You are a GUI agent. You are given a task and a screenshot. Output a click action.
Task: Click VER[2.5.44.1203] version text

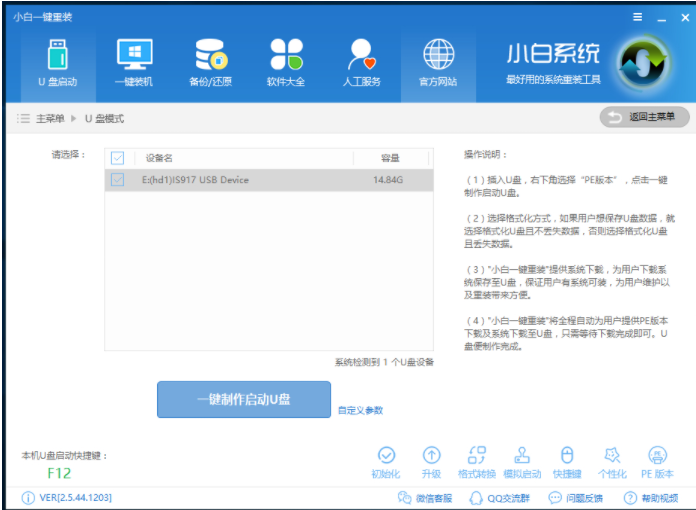[x=75, y=498]
